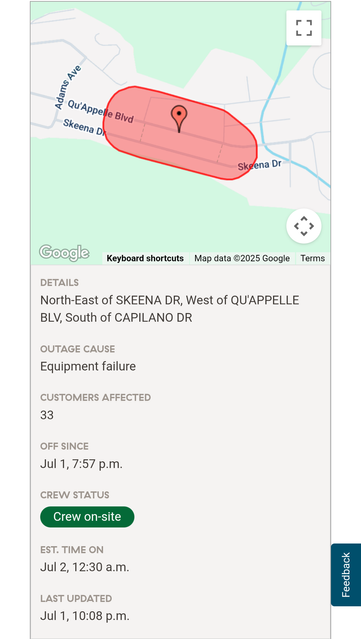The height and width of the screenshot is (639, 361).
Task: Open map Terms link
Action: pos(313,258)
